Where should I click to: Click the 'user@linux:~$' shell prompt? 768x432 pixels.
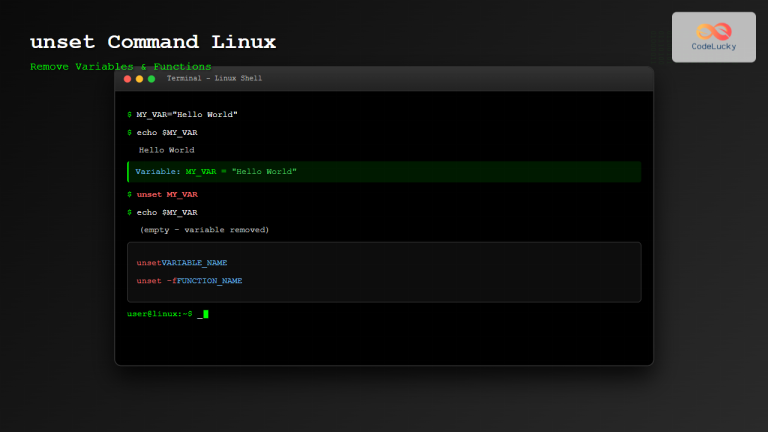point(159,314)
